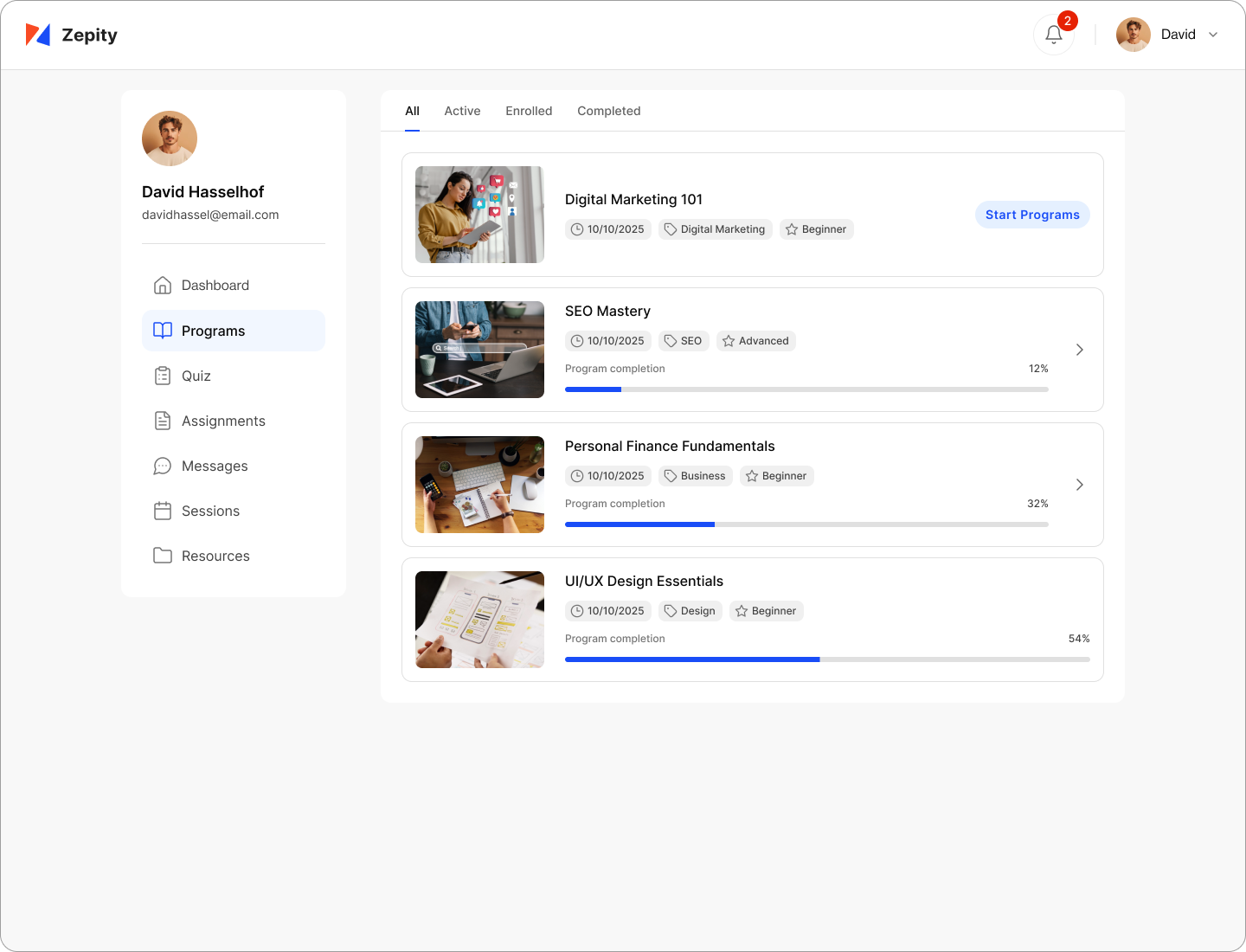Switch to the Active tab
The height and width of the screenshot is (952, 1246).
[x=462, y=111]
